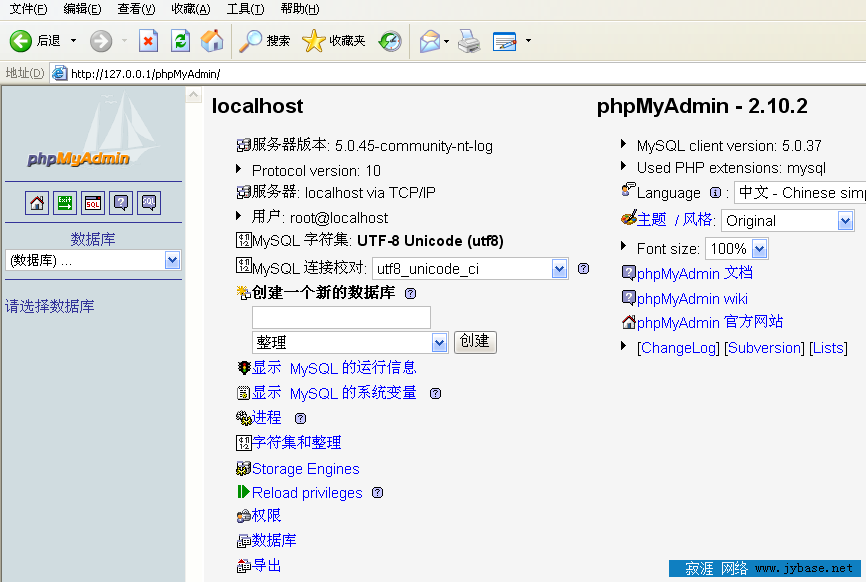866x582 pixels.
Task: Refresh the page with green arrows icon
Action: pos(180,41)
